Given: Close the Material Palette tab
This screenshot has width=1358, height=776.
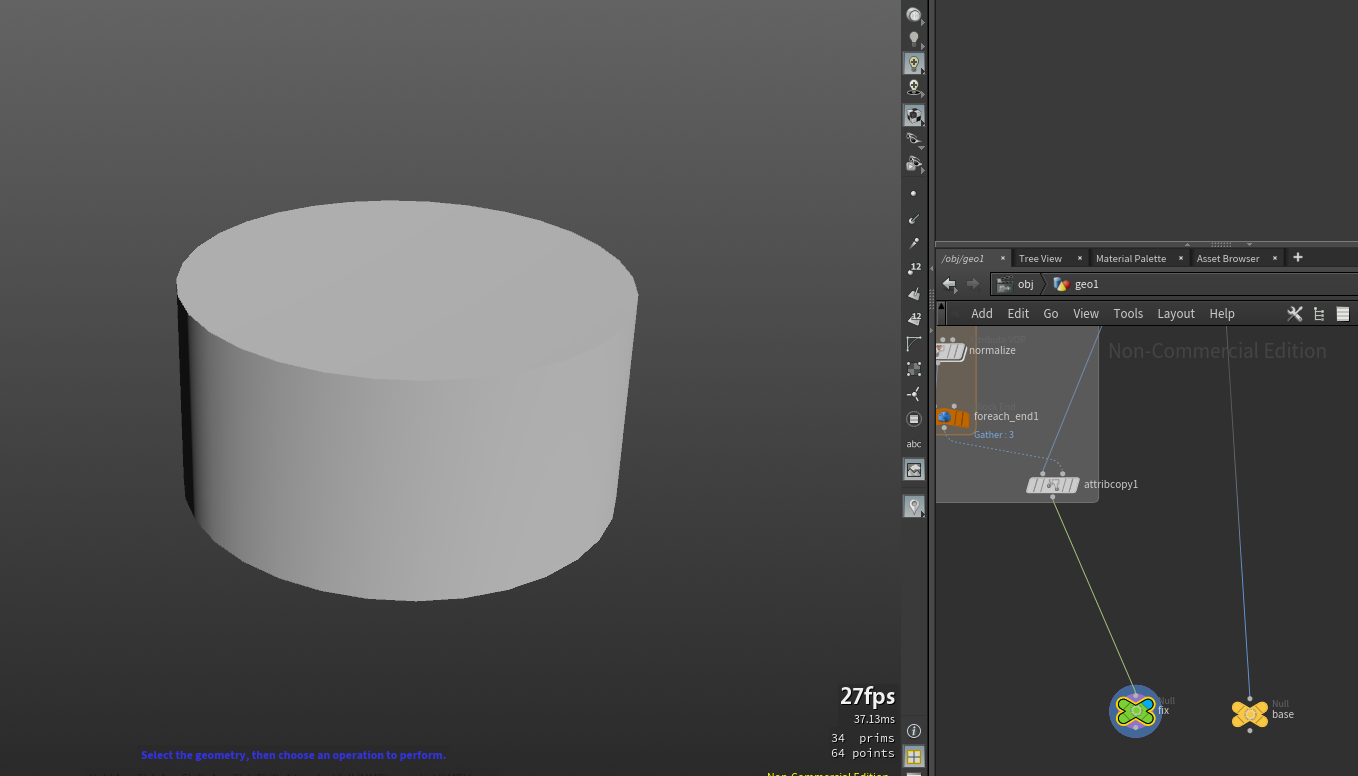Looking at the screenshot, I should 1180,258.
